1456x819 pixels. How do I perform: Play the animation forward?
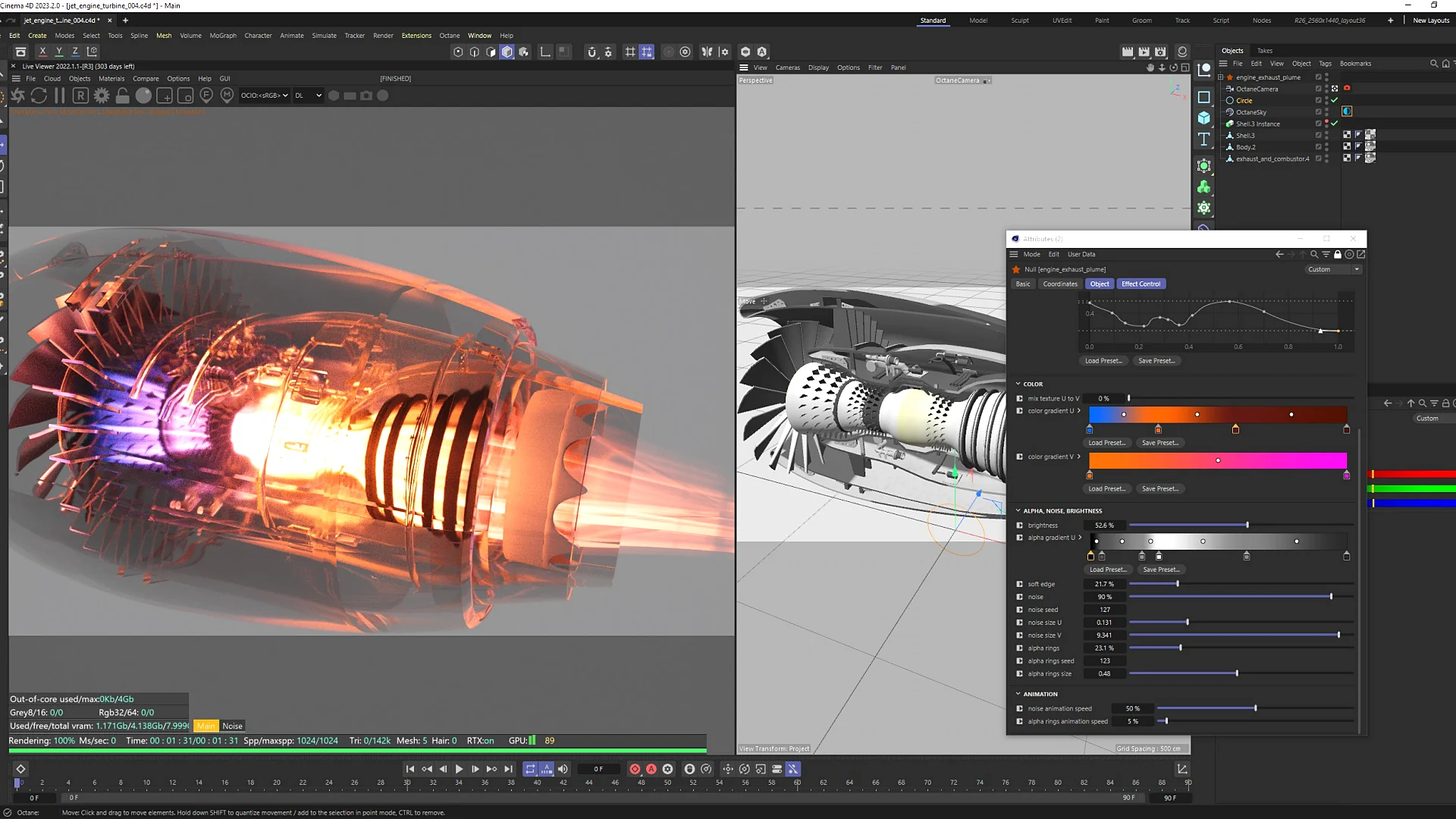pos(459,769)
